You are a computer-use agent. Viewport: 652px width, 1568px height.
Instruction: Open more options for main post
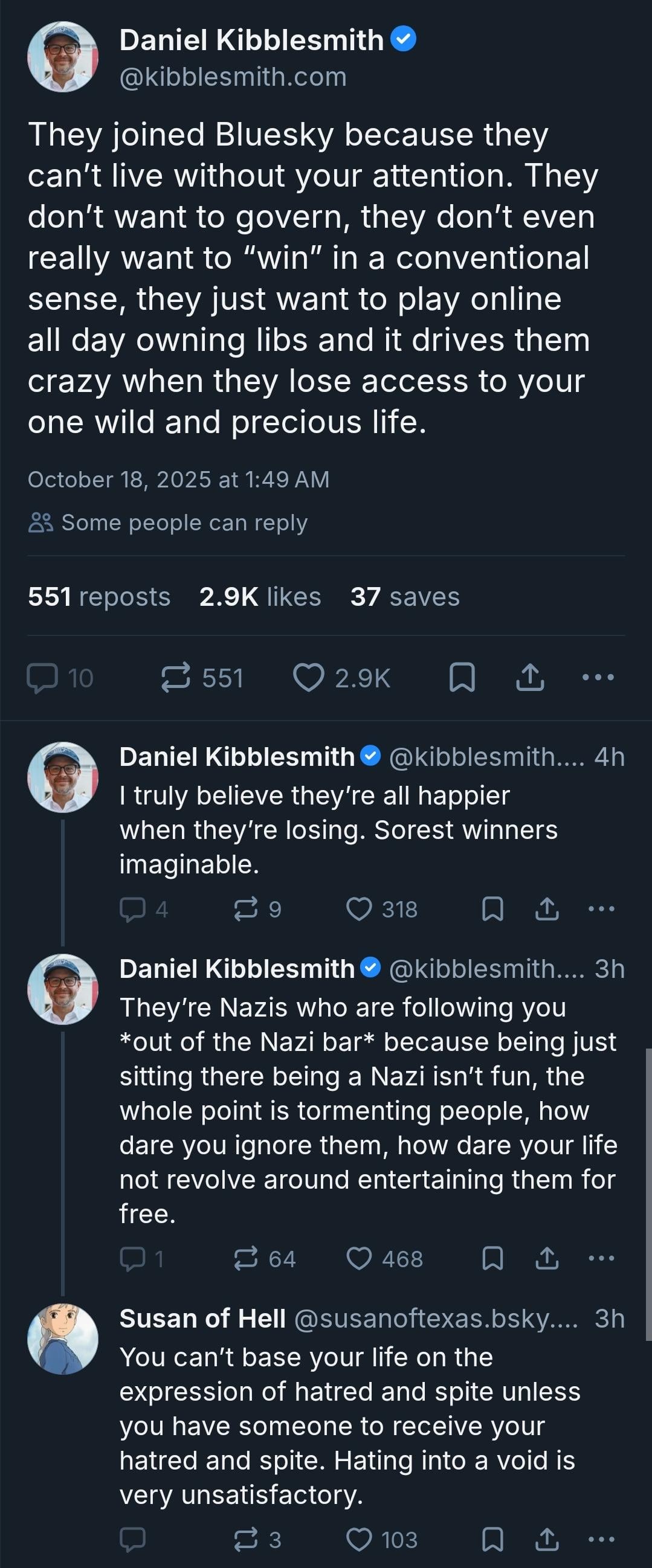tap(598, 678)
